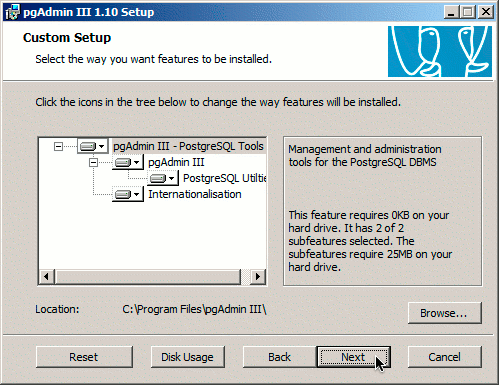Screen dimensions: 499x385
Task: Open install options for PostgreSQL Utilities feature
Action: [x=163, y=178]
